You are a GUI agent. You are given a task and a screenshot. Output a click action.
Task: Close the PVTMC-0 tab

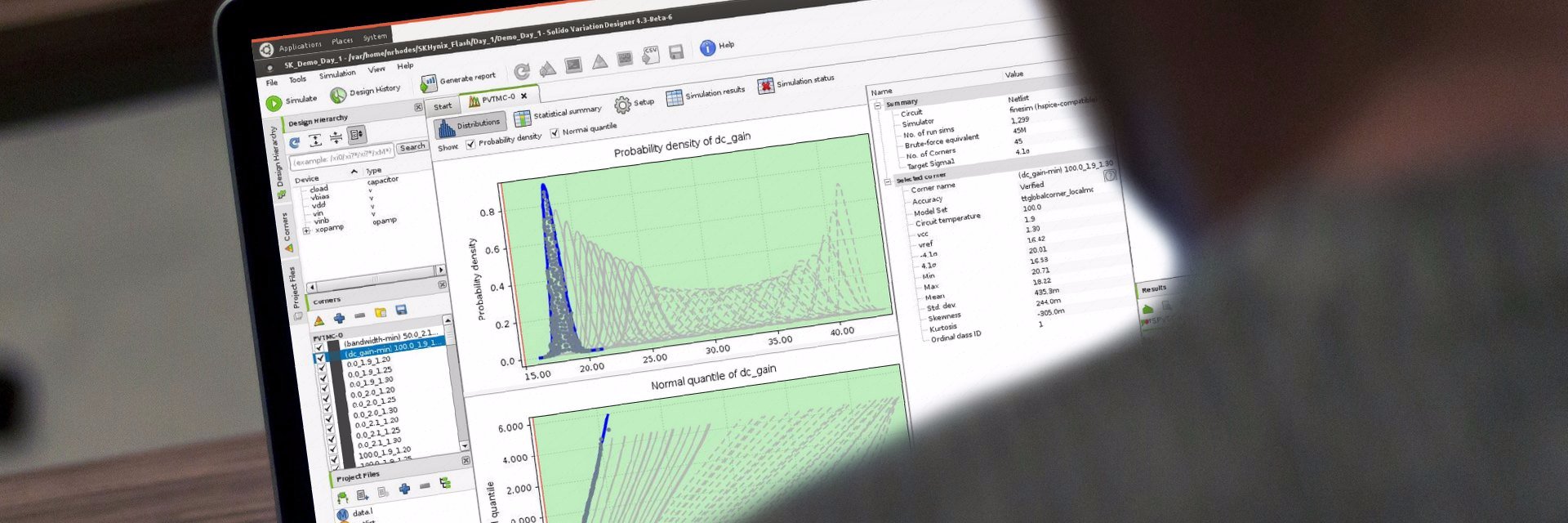pyautogui.click(x=524, y=96)
